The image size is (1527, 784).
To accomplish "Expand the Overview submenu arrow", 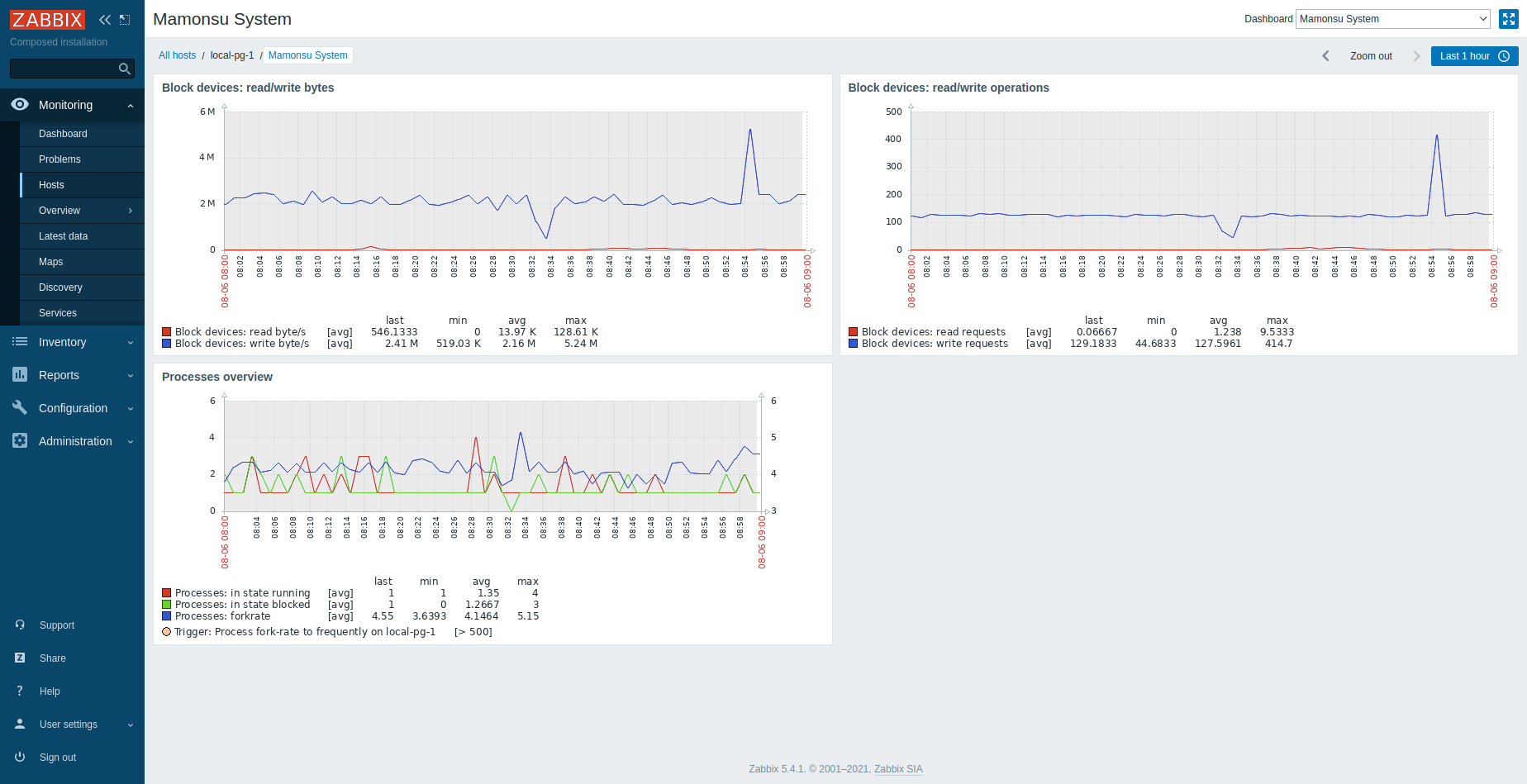I will (131, 211).
